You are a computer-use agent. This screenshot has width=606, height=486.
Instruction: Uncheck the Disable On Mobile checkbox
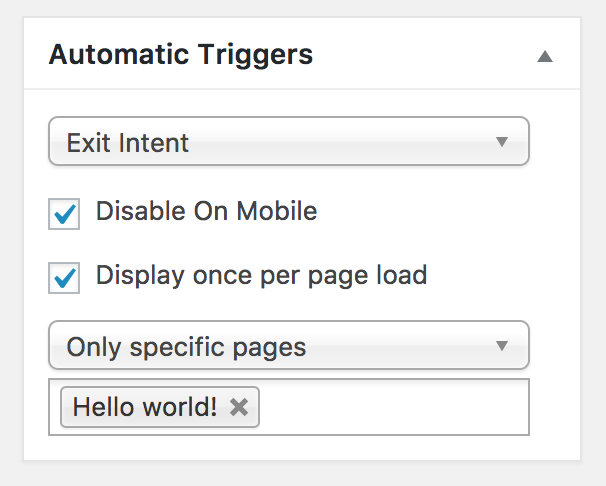coord(64,214)
